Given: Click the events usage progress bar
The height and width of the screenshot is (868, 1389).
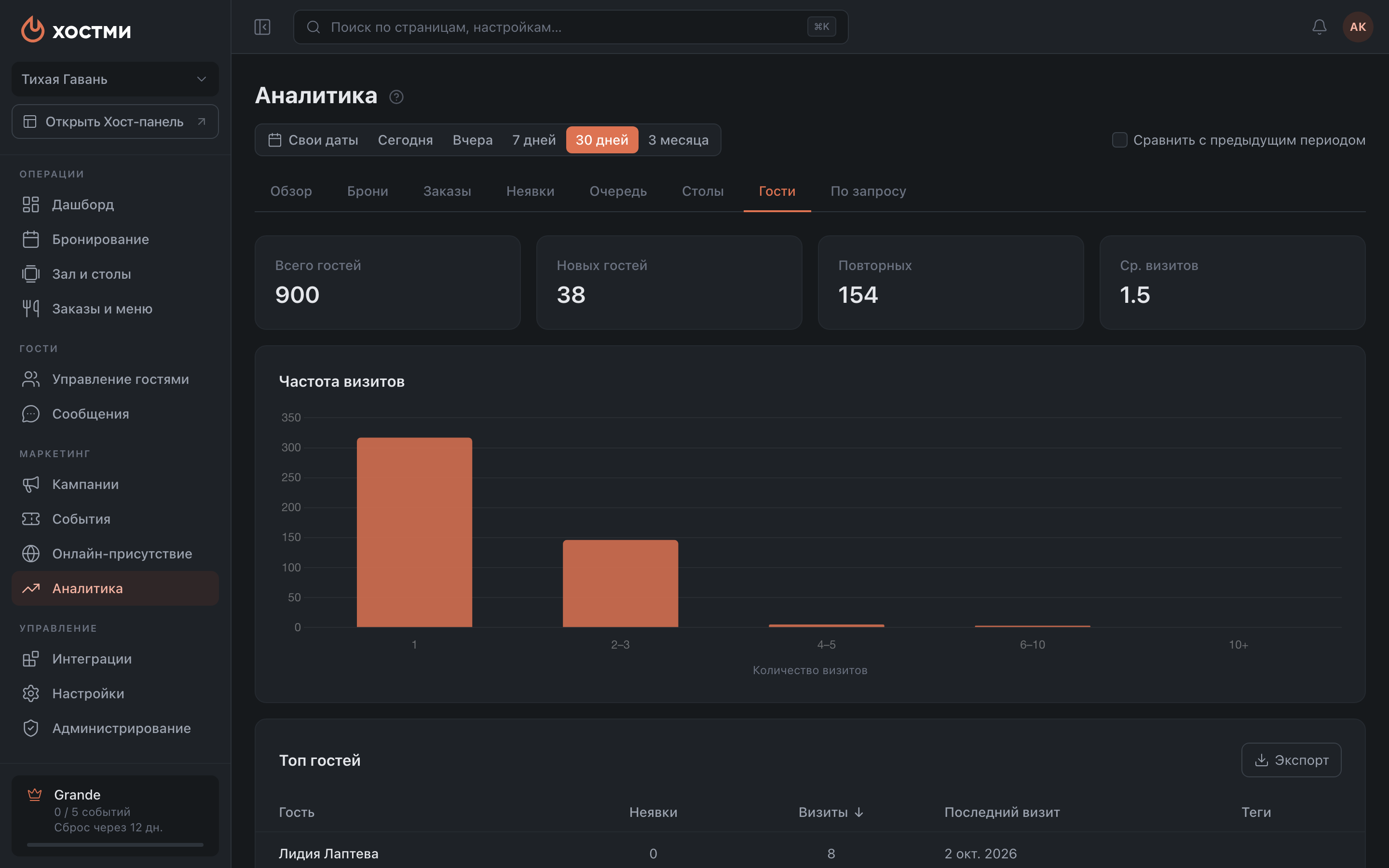Looking at the screenshot, I should click(x=115, y=844).
